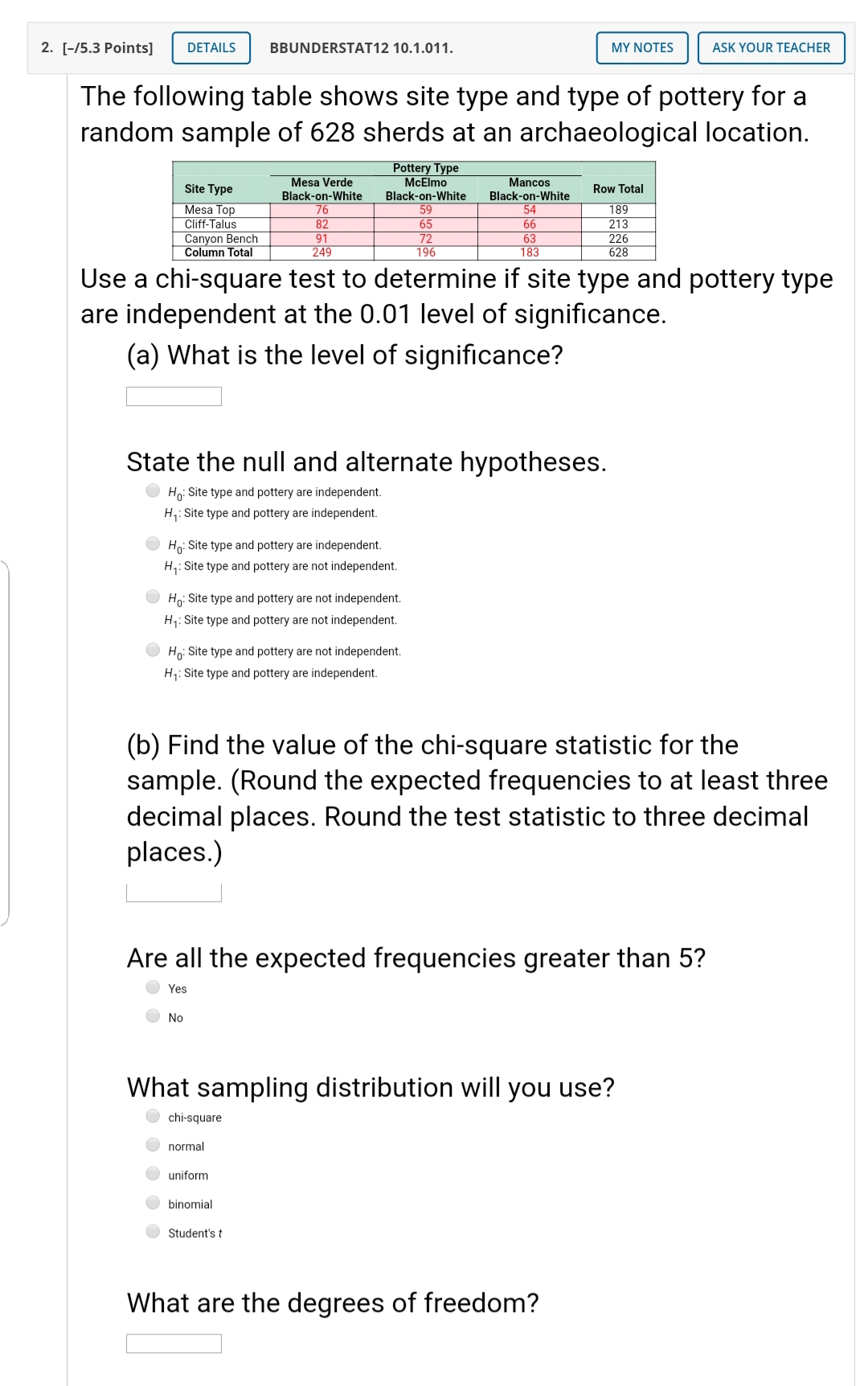Click ASK YOUR TEACHER

tap(771, 47)
